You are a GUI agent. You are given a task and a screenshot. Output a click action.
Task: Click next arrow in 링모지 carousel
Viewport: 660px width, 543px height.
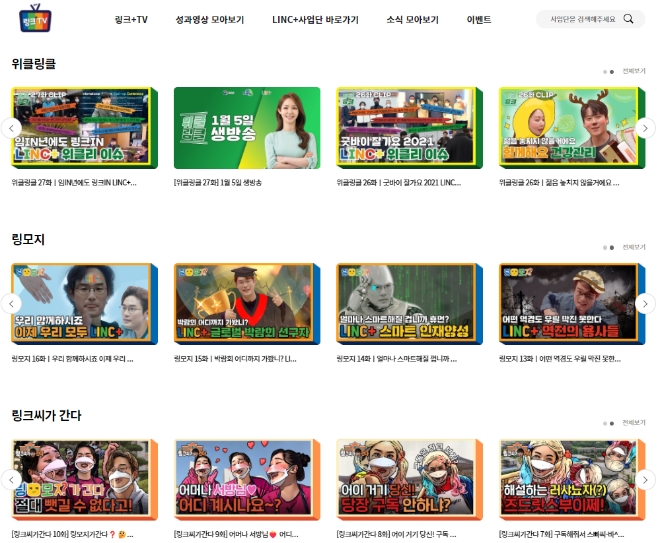click(x=646, y=304)
